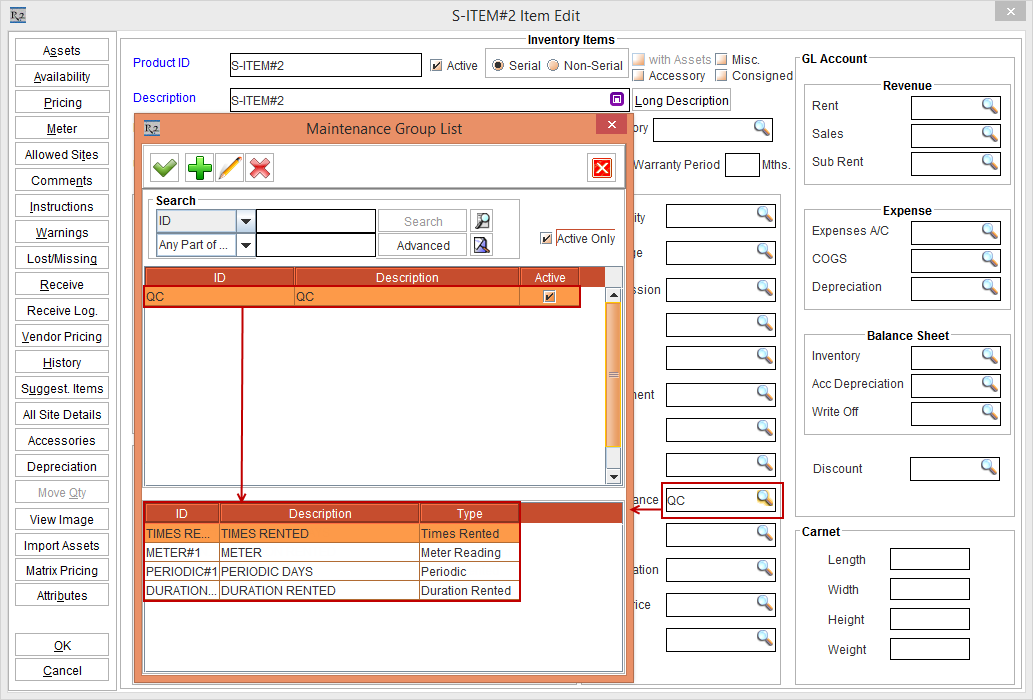Open the Pricing side menu item
This screenshot has height=700, width=1033.
(x=62, y=103)
